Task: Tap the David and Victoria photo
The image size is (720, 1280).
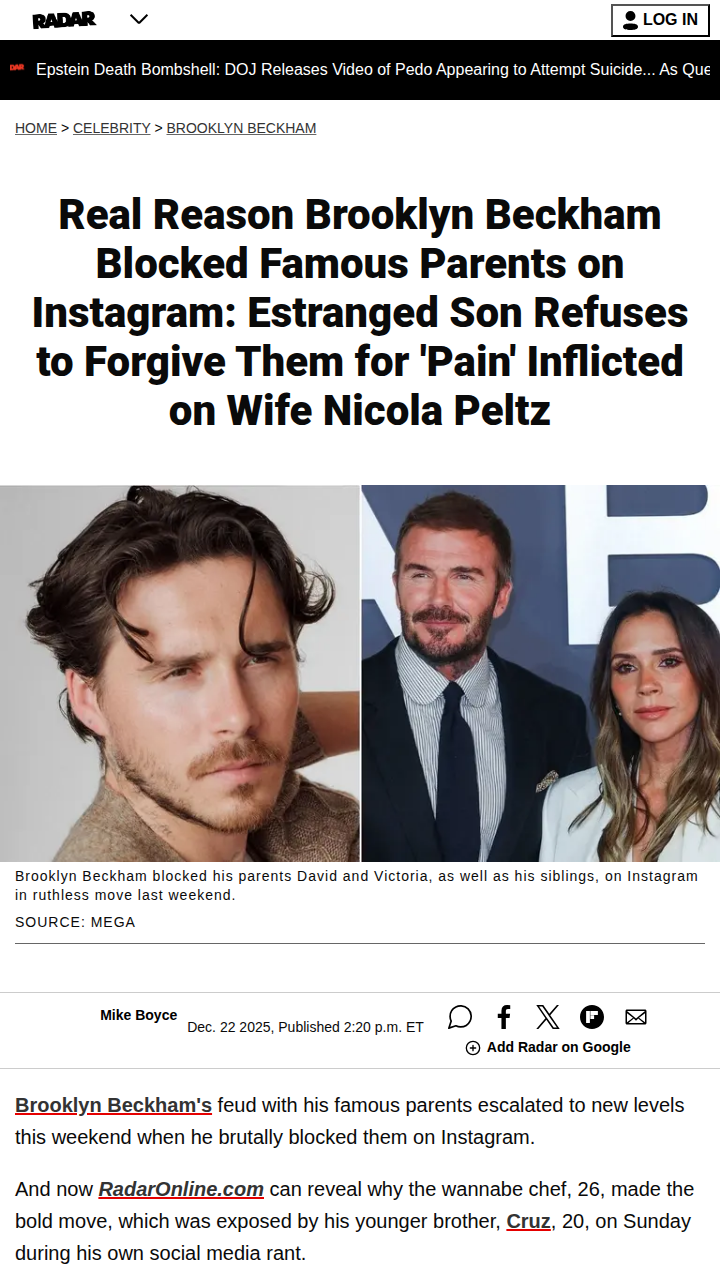Action: click(541, 673)
